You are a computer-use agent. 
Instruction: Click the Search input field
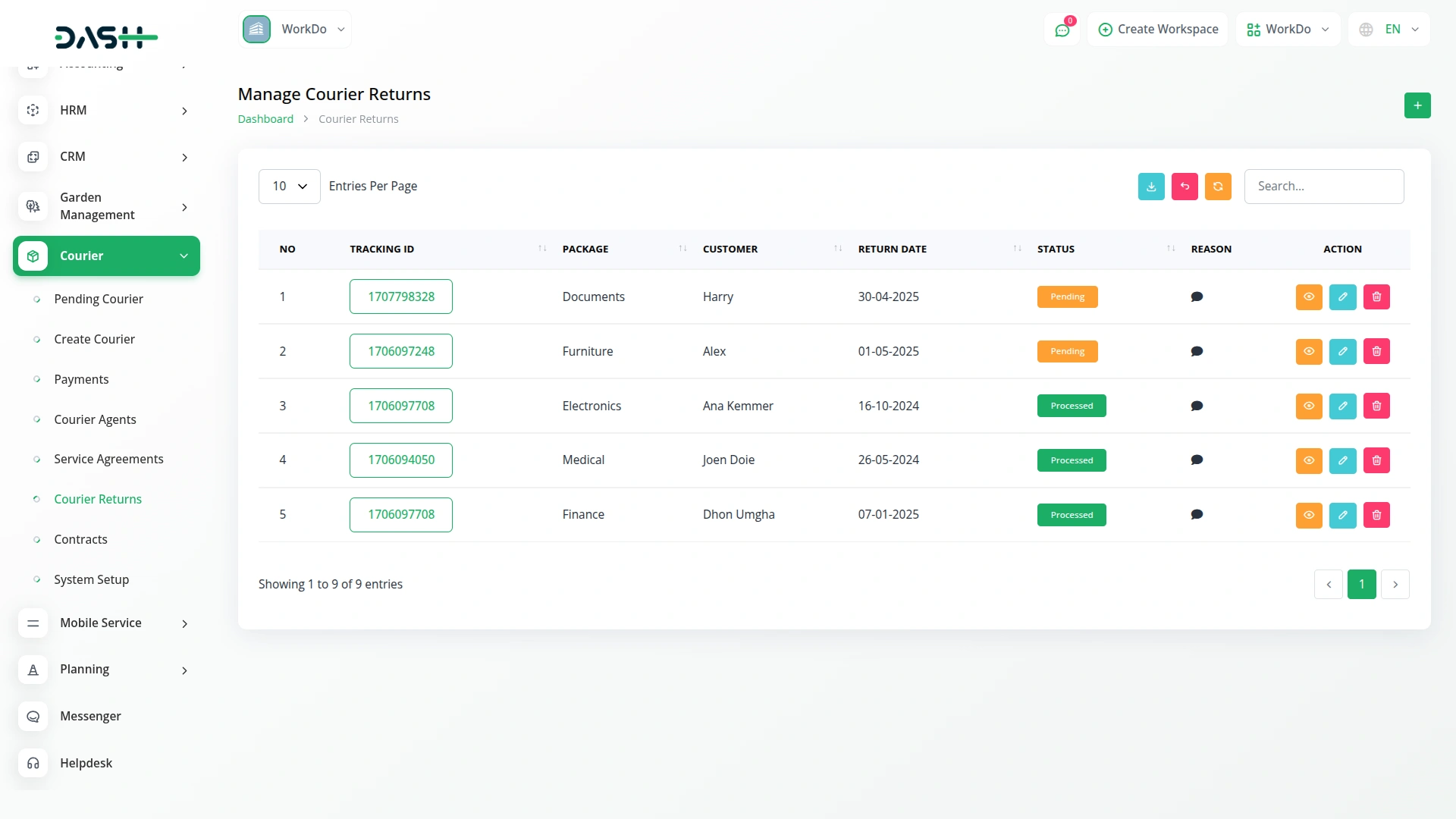1323,187
